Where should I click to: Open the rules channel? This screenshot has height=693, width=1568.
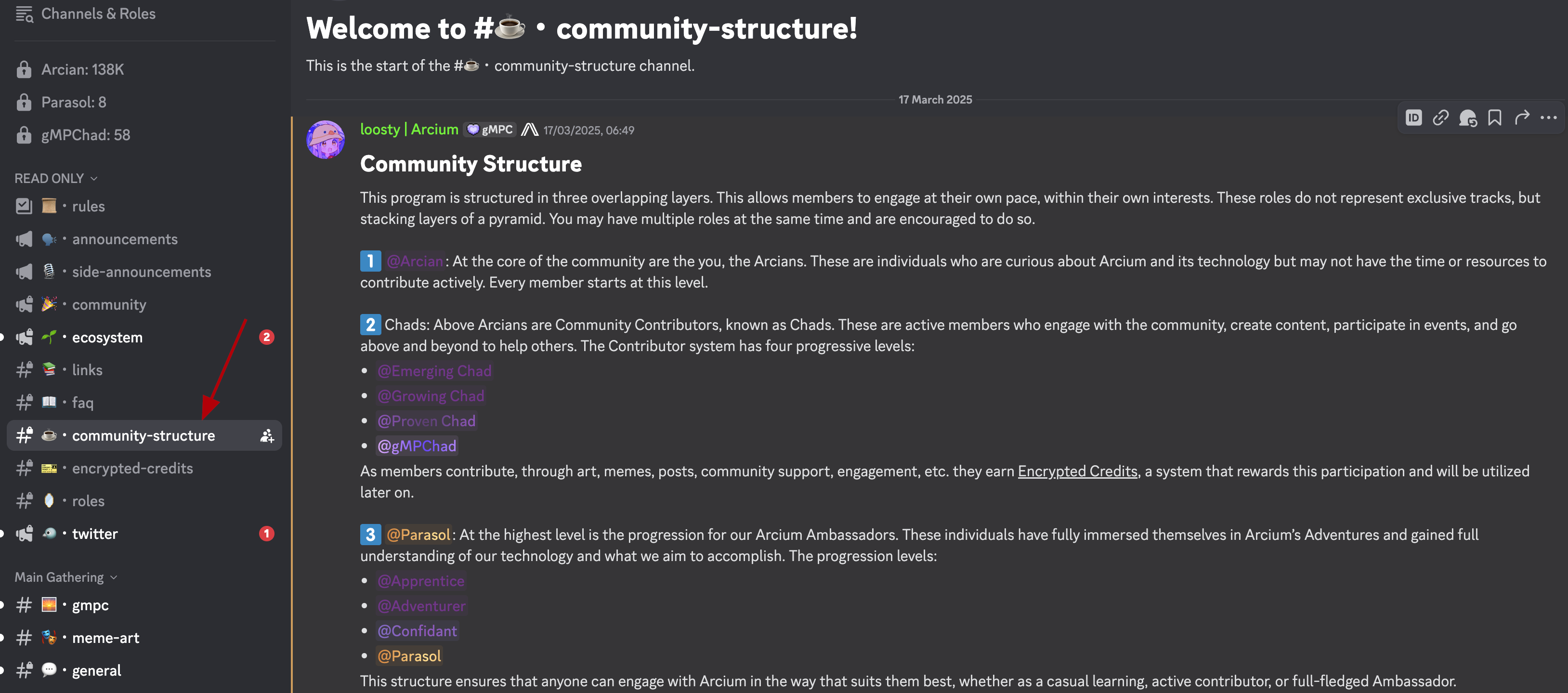point(88,207)
